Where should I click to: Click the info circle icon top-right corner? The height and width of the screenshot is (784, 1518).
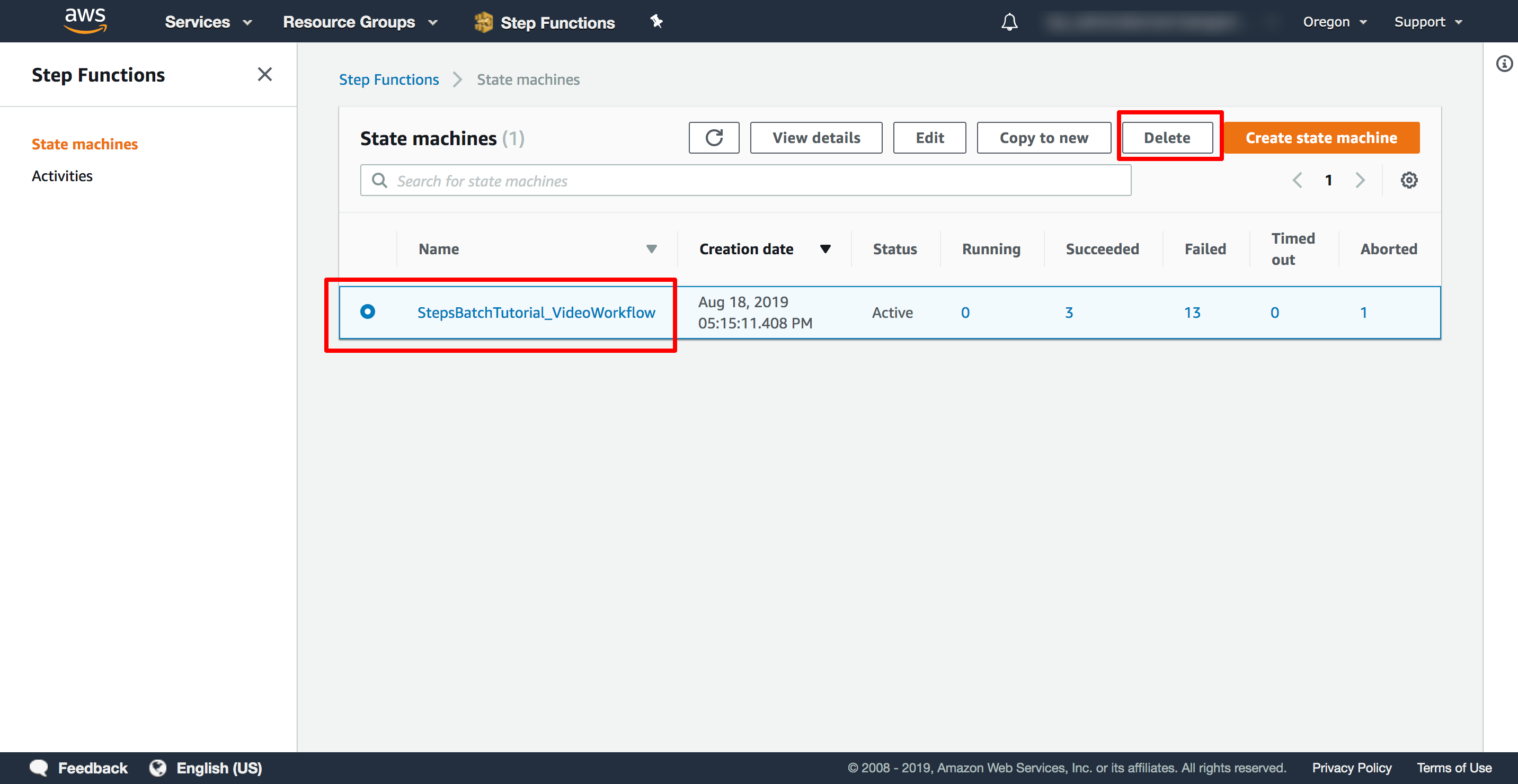click(1504, 63)
